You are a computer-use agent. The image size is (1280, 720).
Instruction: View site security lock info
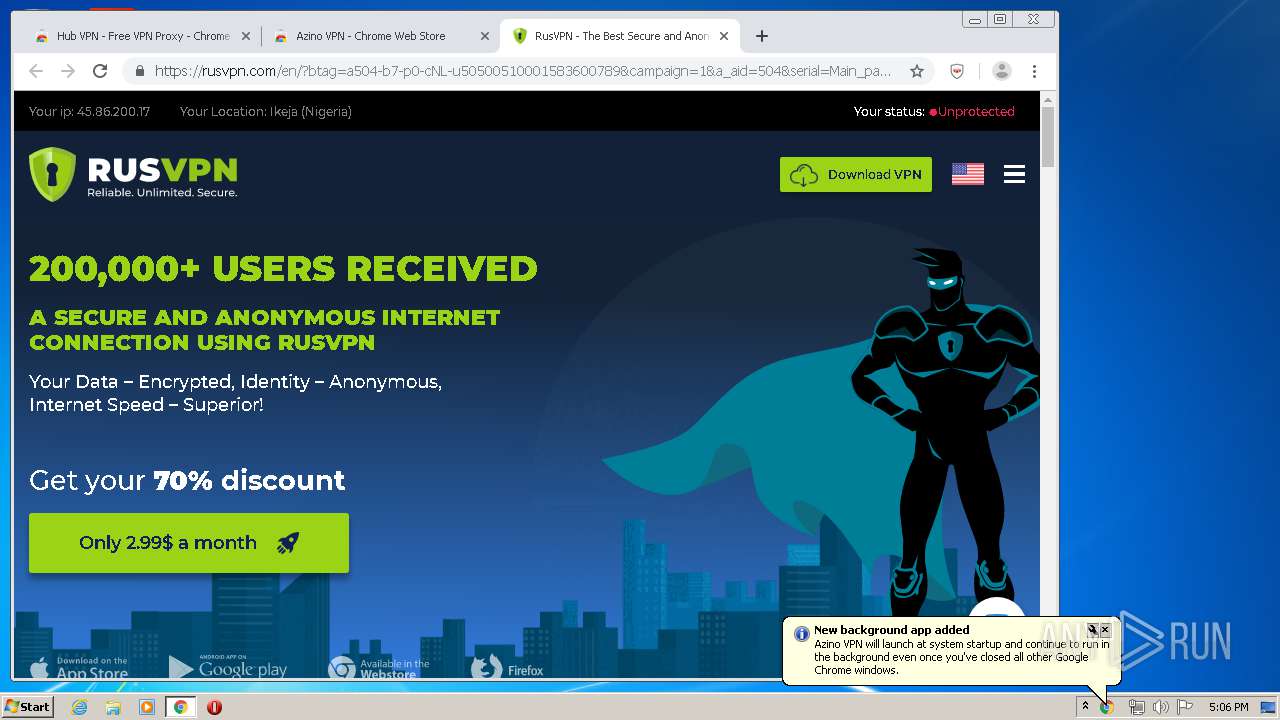(140, 71)
